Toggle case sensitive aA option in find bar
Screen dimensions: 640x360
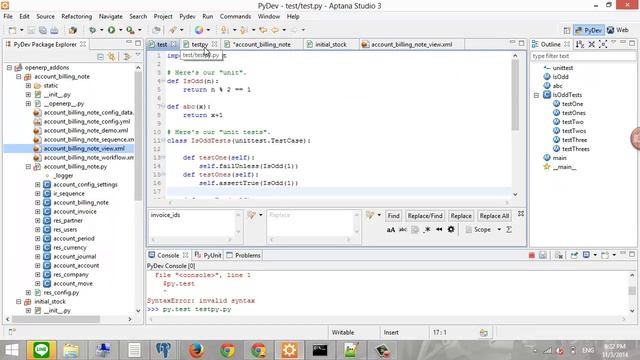pos(391,229)
